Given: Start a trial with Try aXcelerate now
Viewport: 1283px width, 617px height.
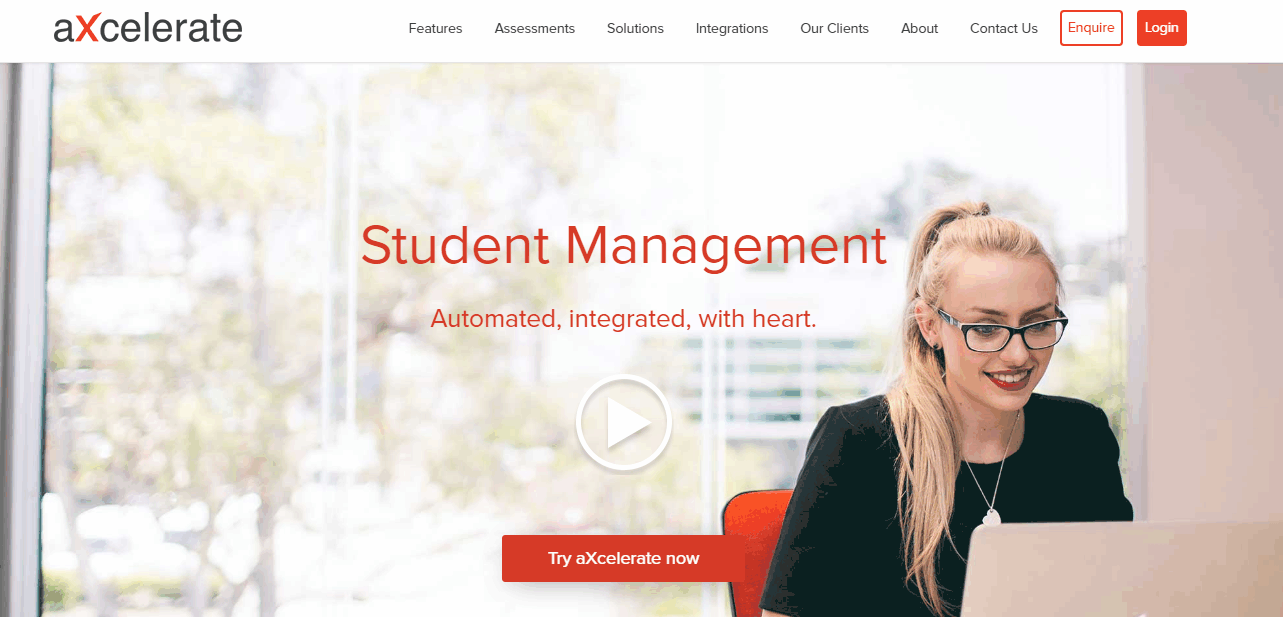Looking at the screenshot, I should pos(623,558).
